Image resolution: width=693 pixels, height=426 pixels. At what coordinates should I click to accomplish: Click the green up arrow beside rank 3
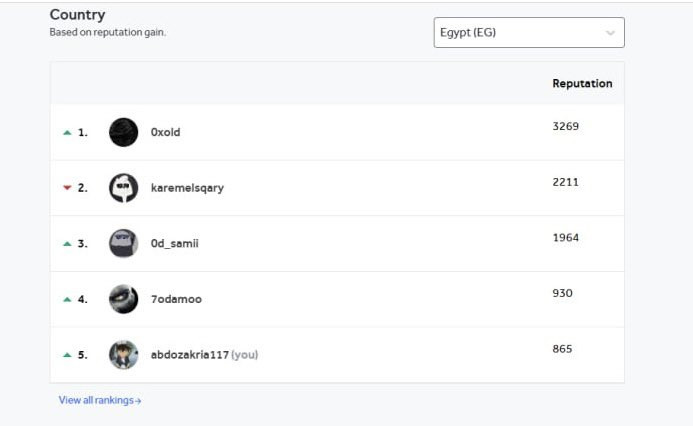(x=67, y=243)
